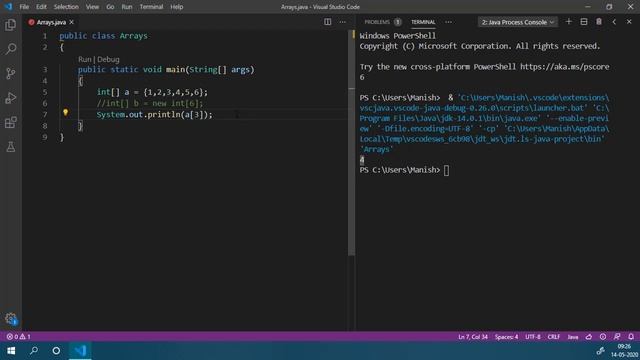The image size is (640, 360).
Task: Open the View menu
Action: (92, 7)
